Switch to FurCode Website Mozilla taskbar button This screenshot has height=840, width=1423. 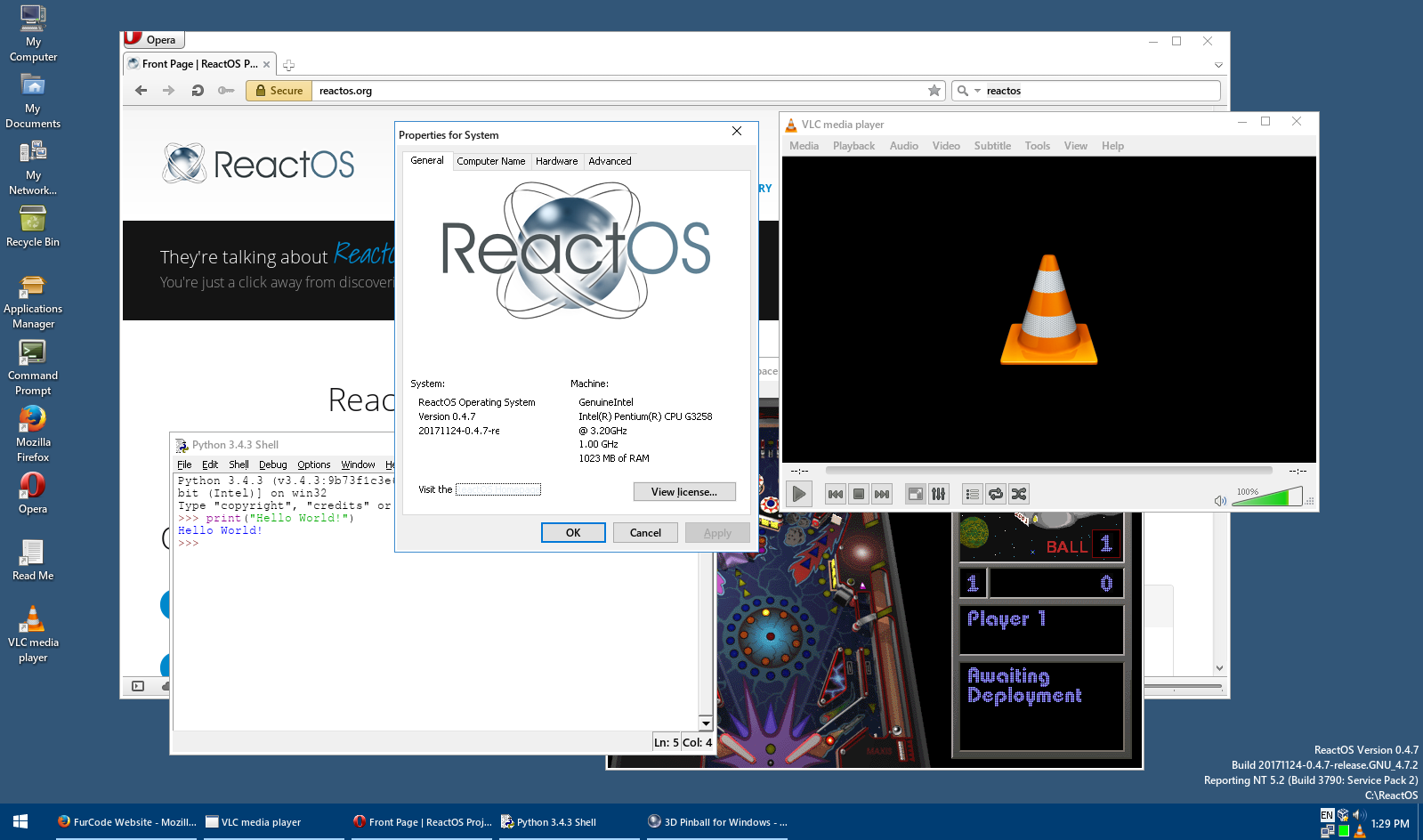[125, 822]
